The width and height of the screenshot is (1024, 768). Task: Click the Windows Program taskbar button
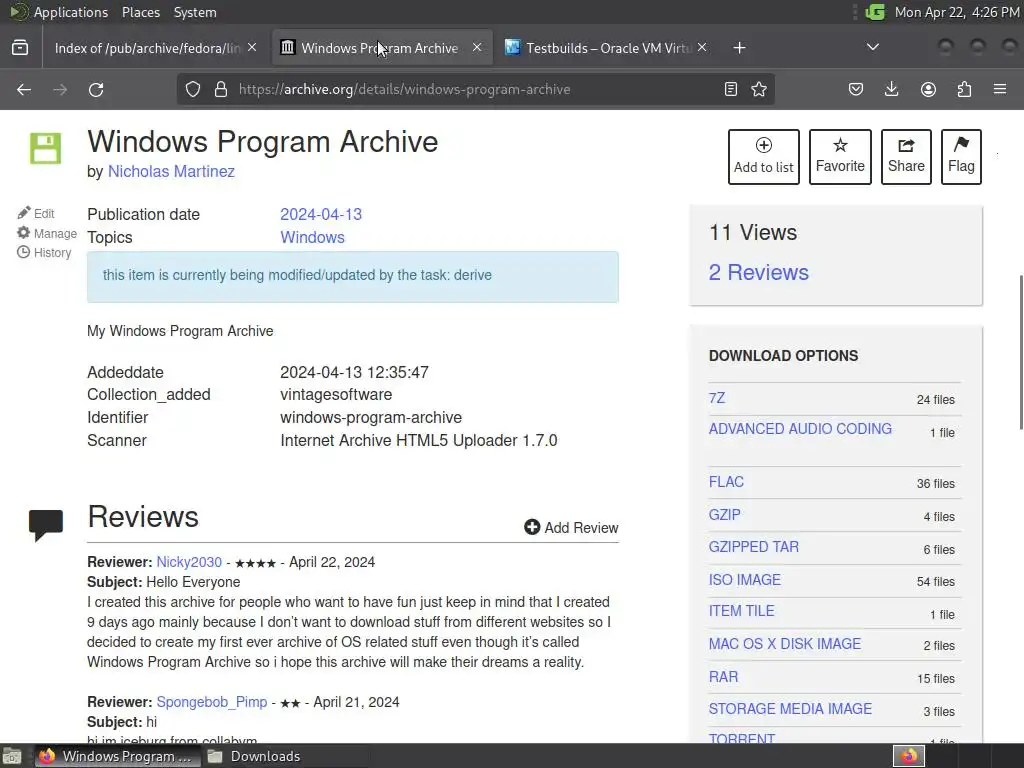point(117,756)
